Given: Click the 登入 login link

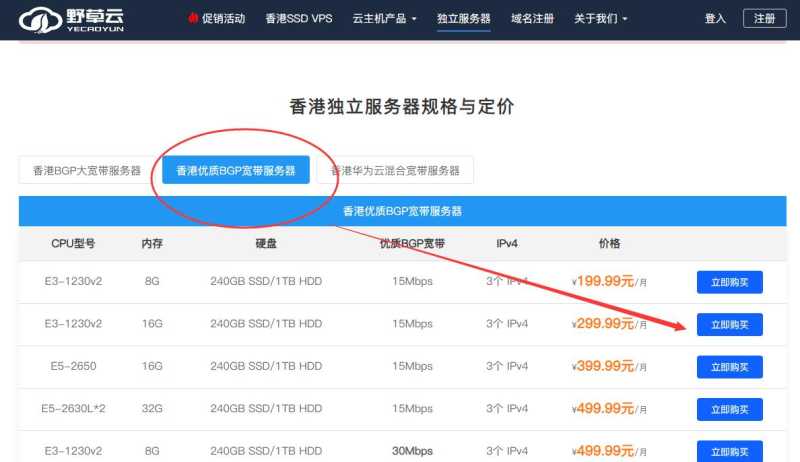Looking at the screenshot, I should coord(715,19).
